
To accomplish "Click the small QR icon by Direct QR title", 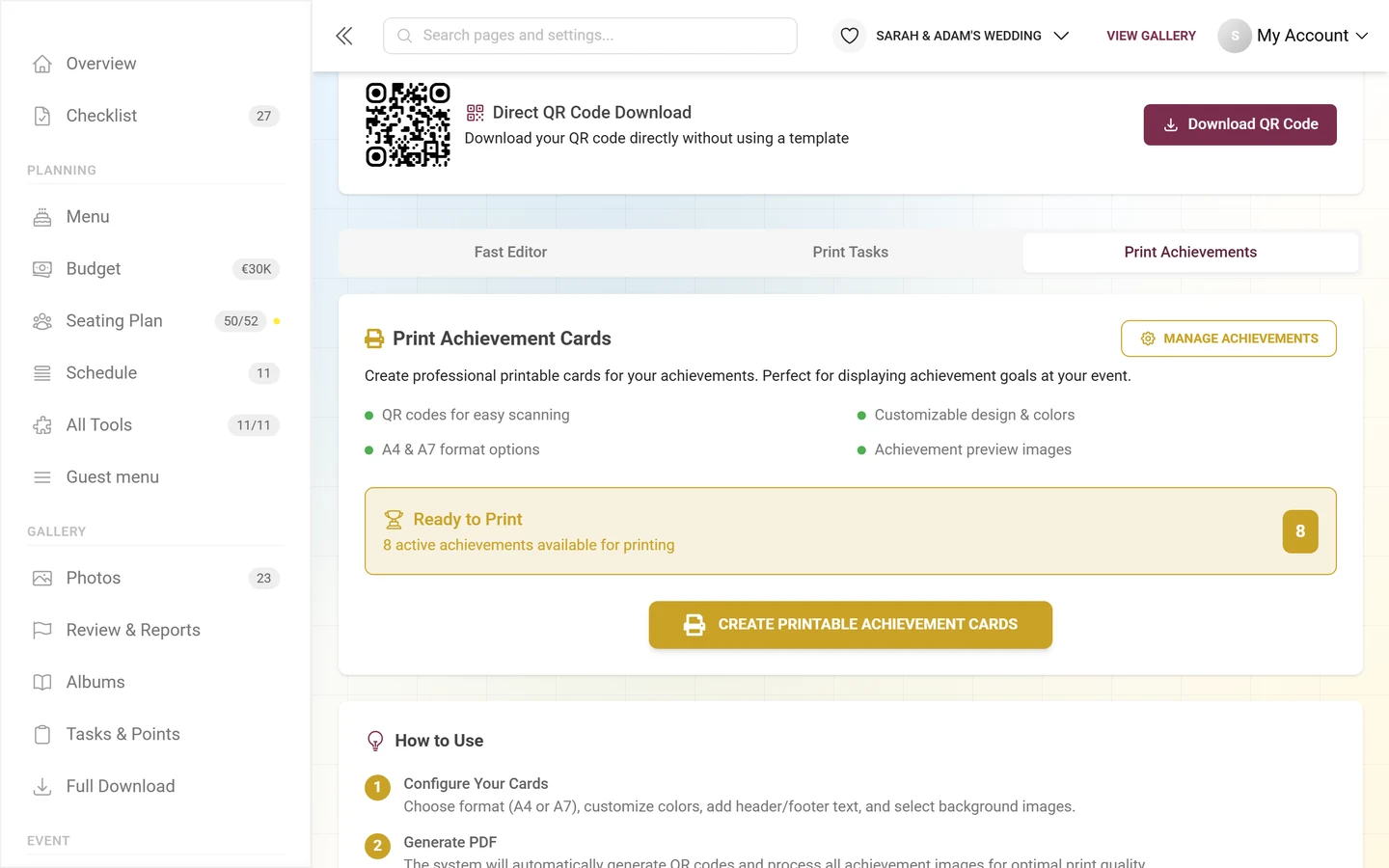I will [476, 113].
